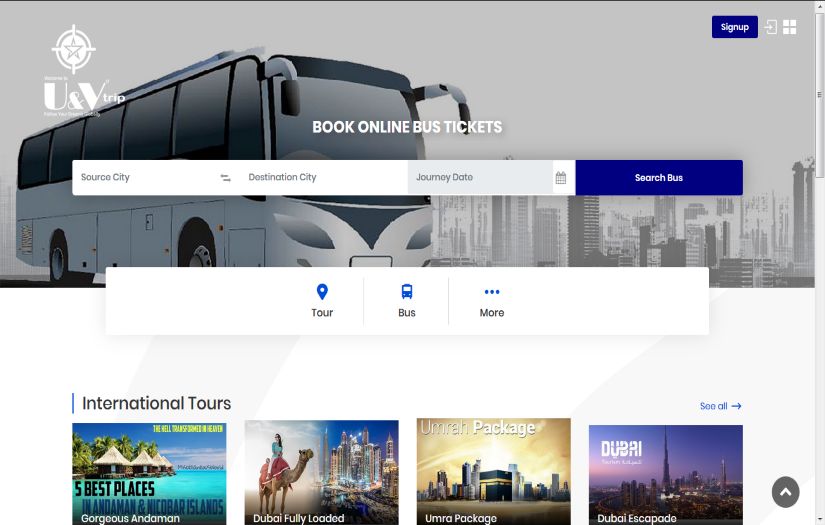Image resolution: width=825 pixels, height=525 pixels.
Task: Open the Umra Package thumbnail
Action: (494, 471)
